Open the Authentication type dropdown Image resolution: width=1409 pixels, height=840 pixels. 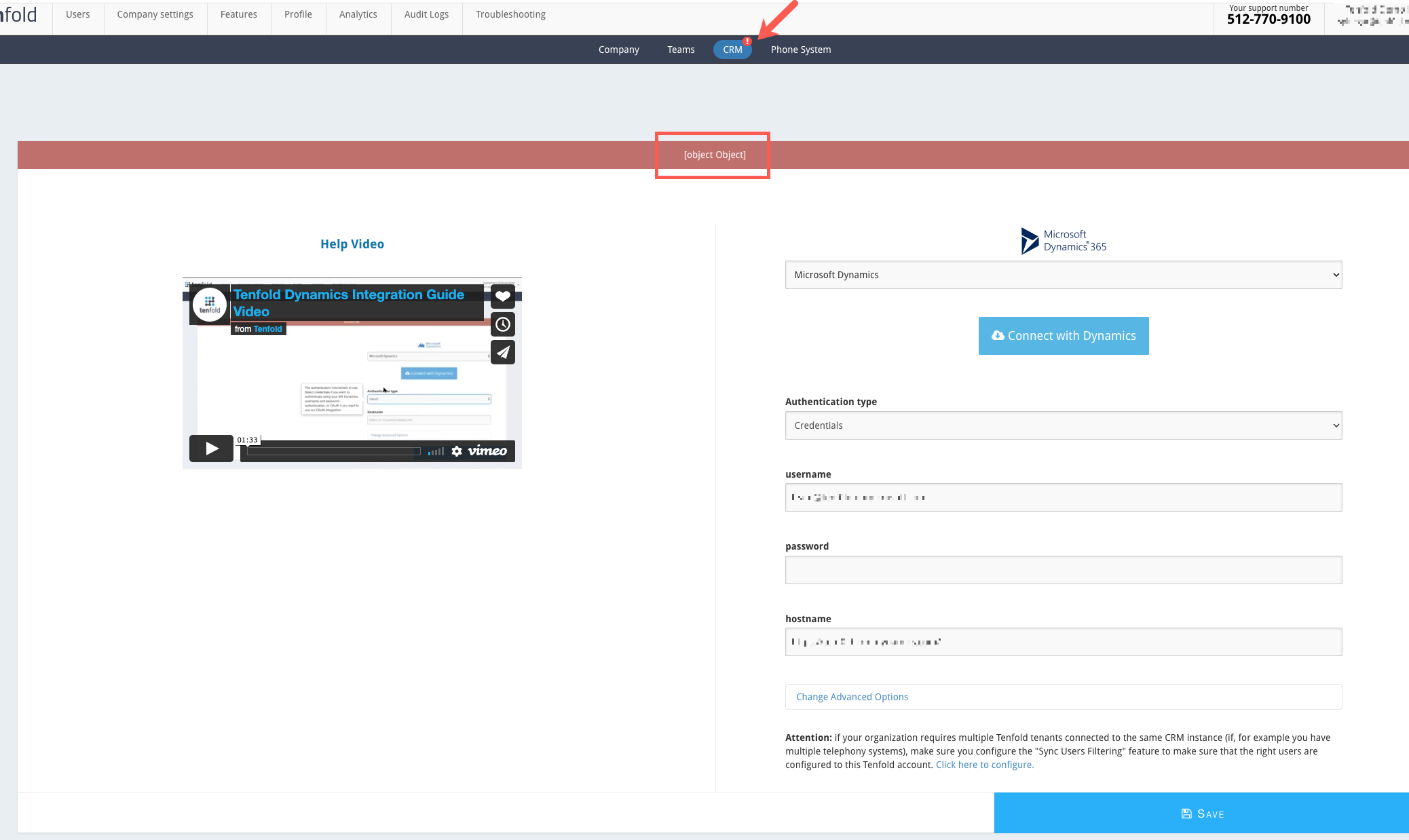click(1063, 425)
